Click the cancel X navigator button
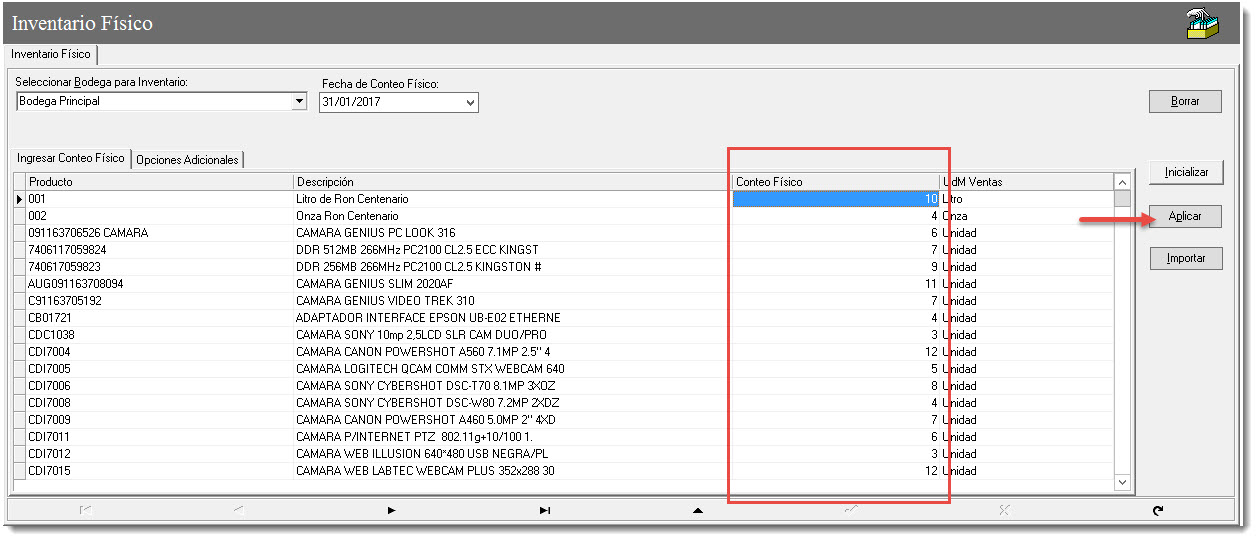The height and width of the screenshot is (541, 1258). point(1004,510)
